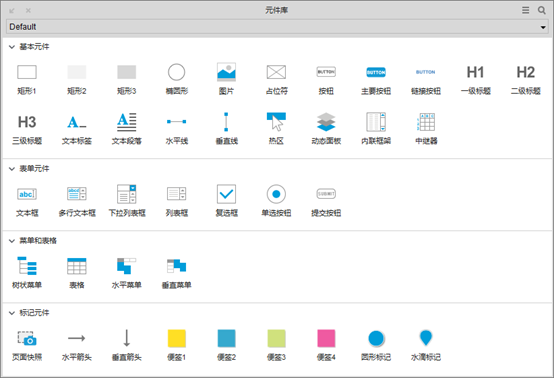
Task: Open the Default library dropdown
Action: coord(277,27)
